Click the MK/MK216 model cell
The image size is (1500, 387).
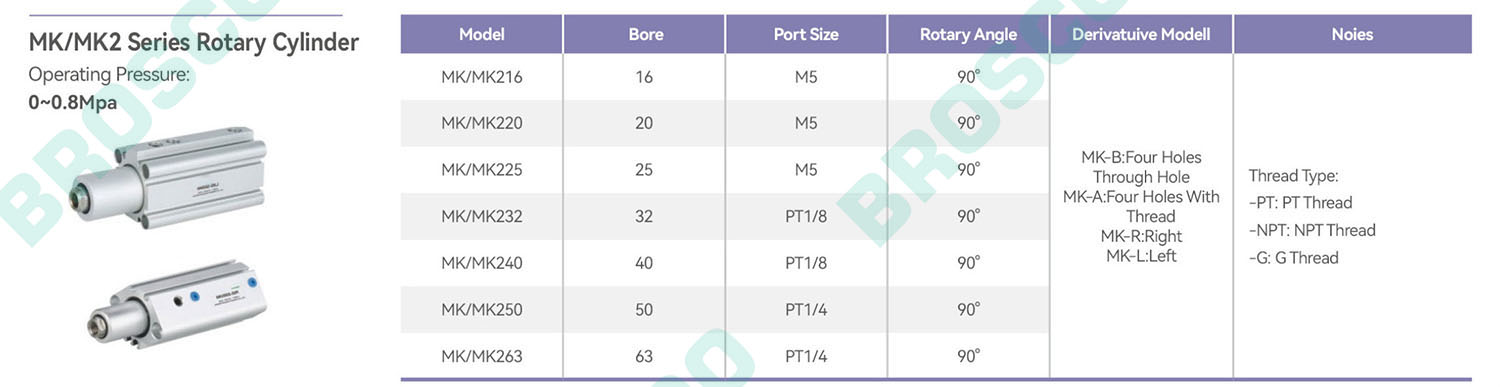tap(482, 77)
